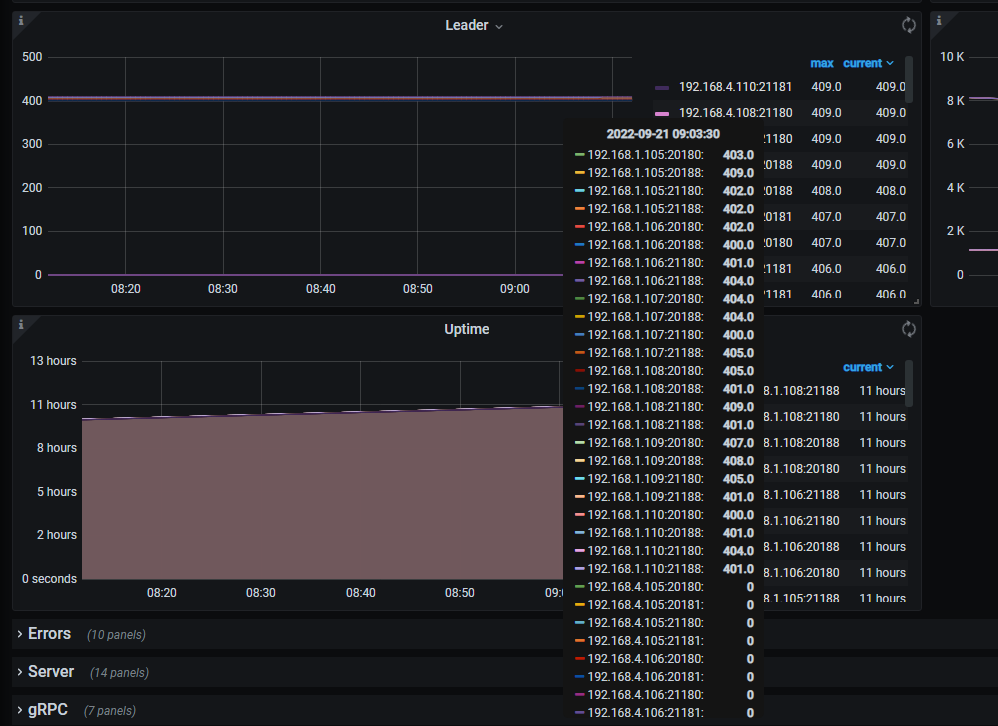Click the purple swatch for 192.168.4.110:21181
Viewport: 998px width, 726px height.
tap(662, 88)
